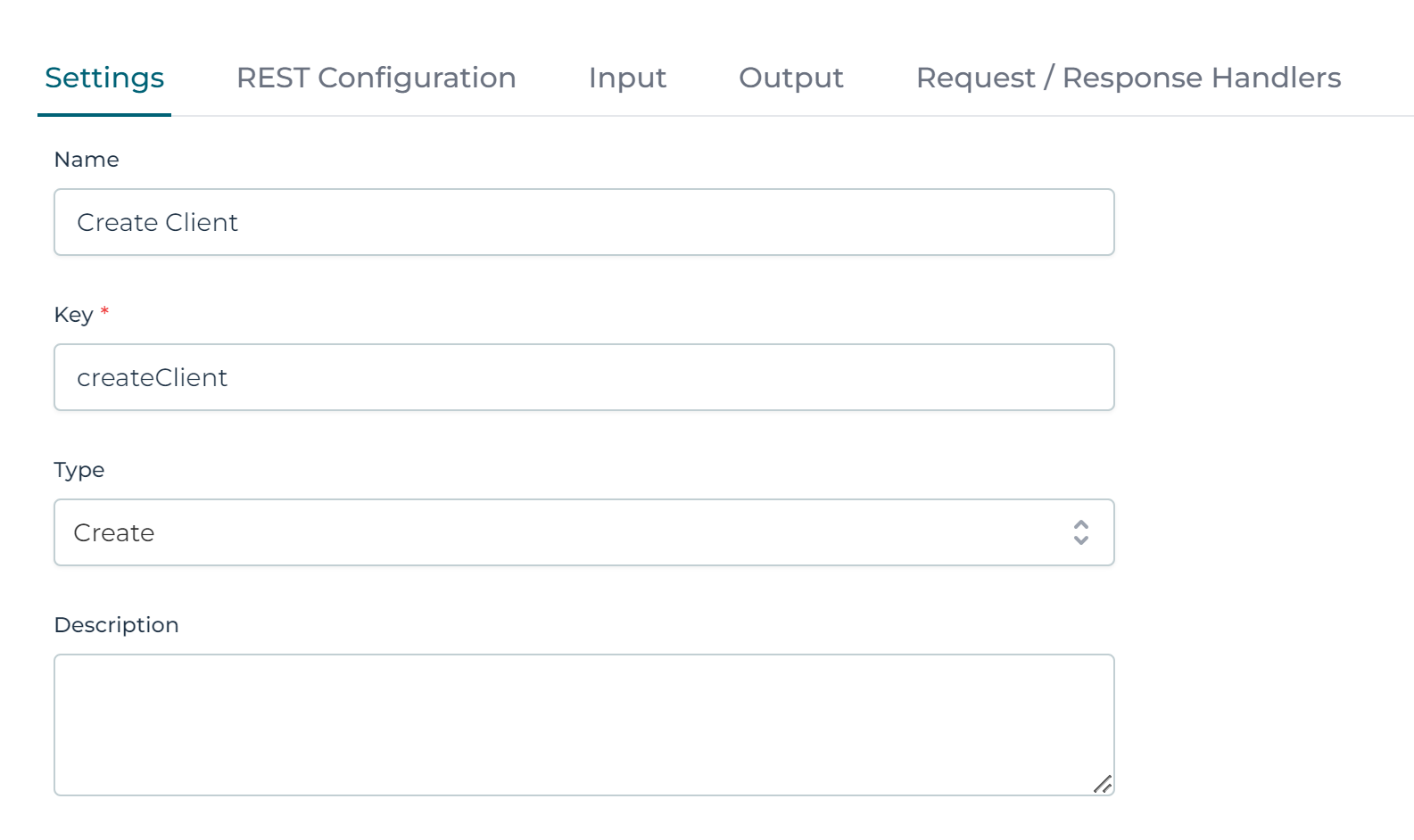This screenshot has width=1414, height=840.
Task: Switch to the REST Configuration tab
Action: click(x=376, y=78)
